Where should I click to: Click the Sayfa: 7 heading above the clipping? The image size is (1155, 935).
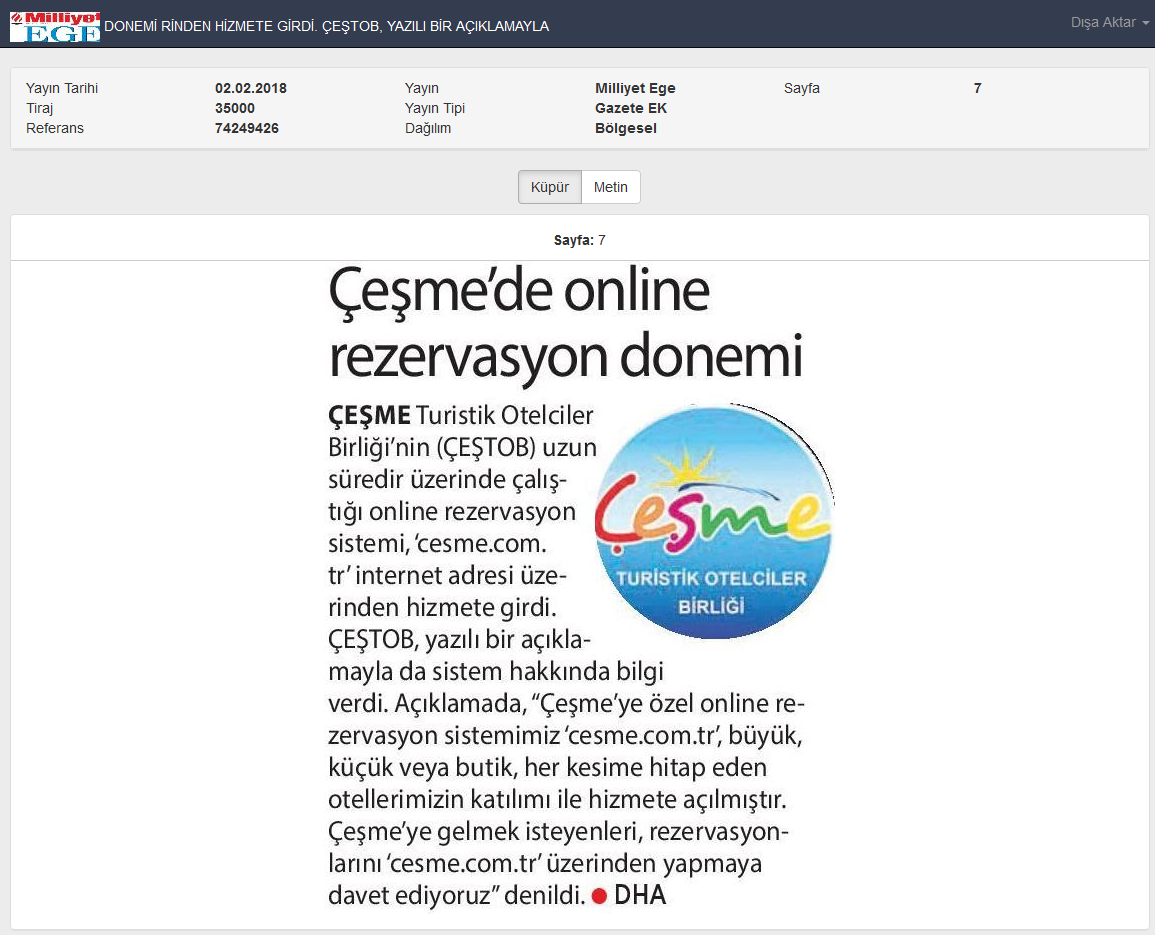pyautogui.click(x=580, y=240)
